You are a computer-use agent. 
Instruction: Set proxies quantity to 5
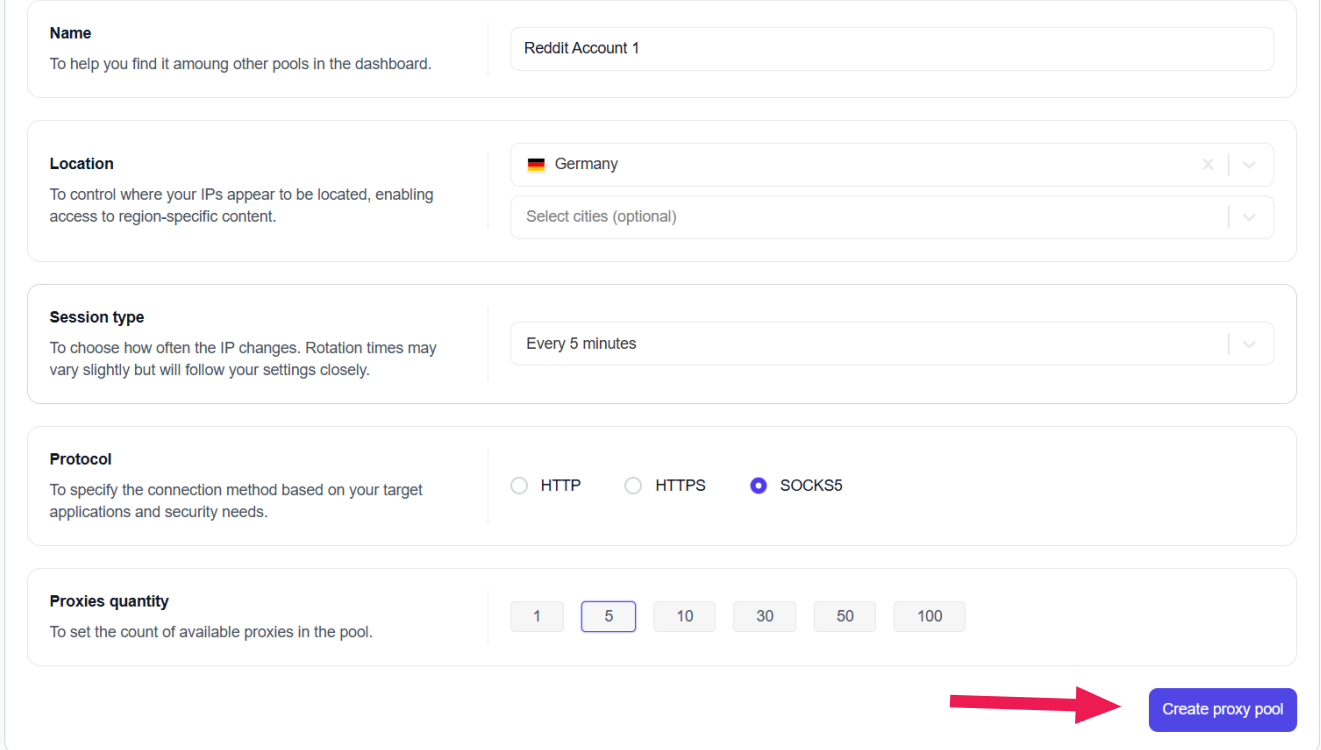point(608,616)
